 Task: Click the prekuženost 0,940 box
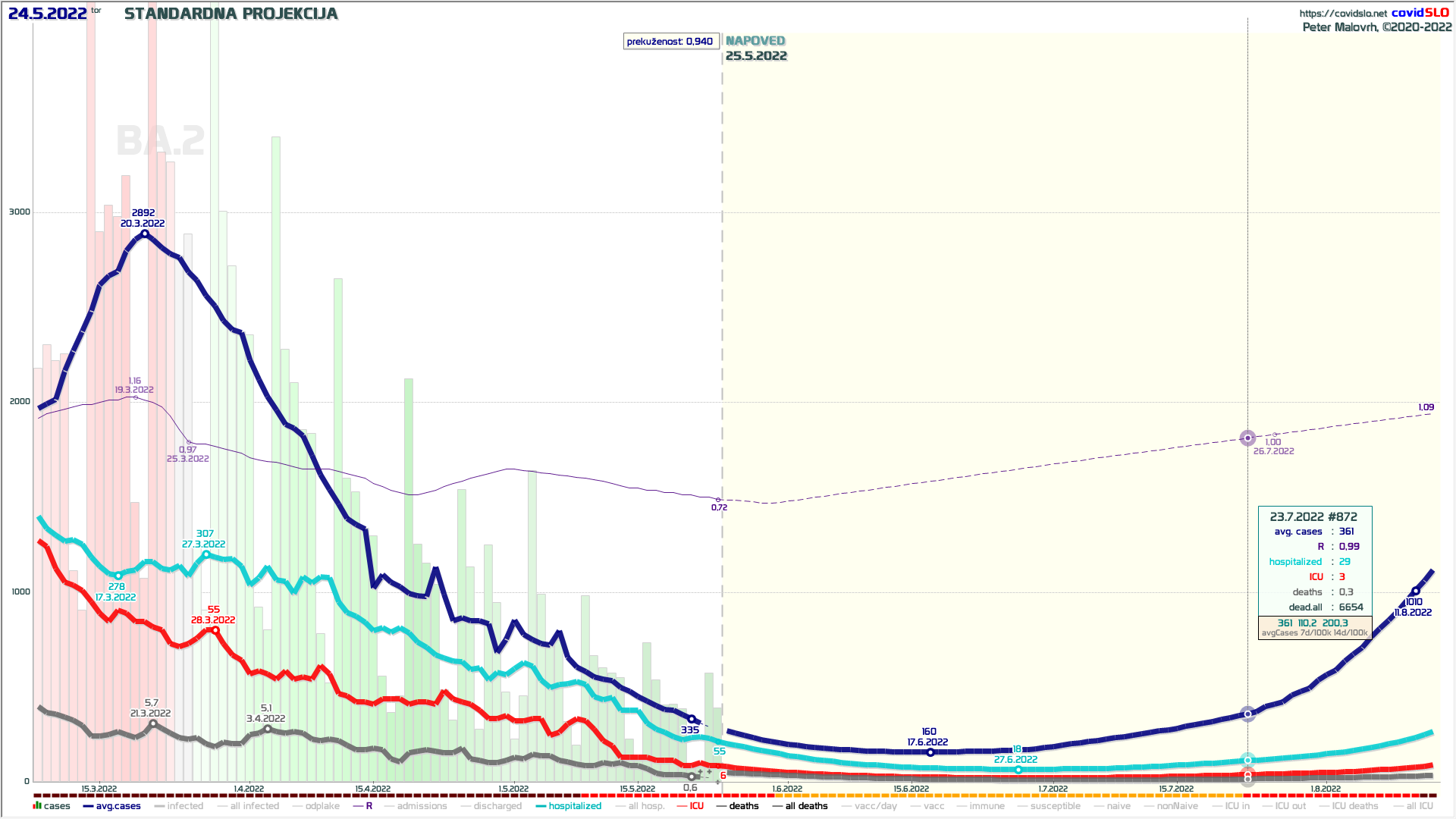[670, 41]
